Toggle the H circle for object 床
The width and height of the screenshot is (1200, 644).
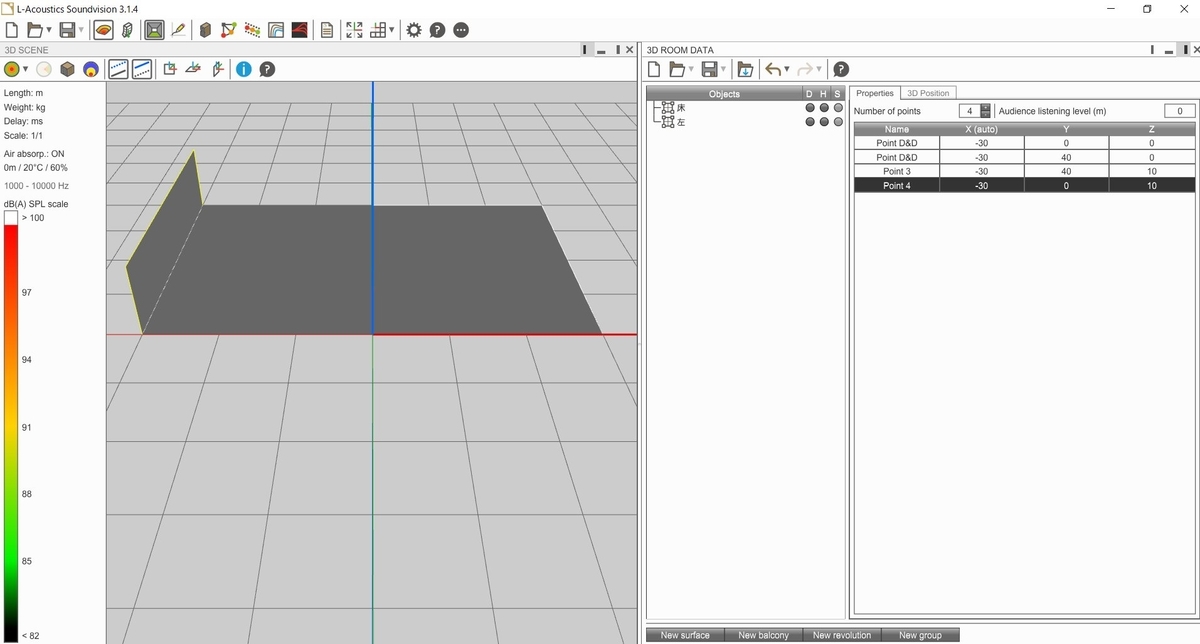point(824,108)
